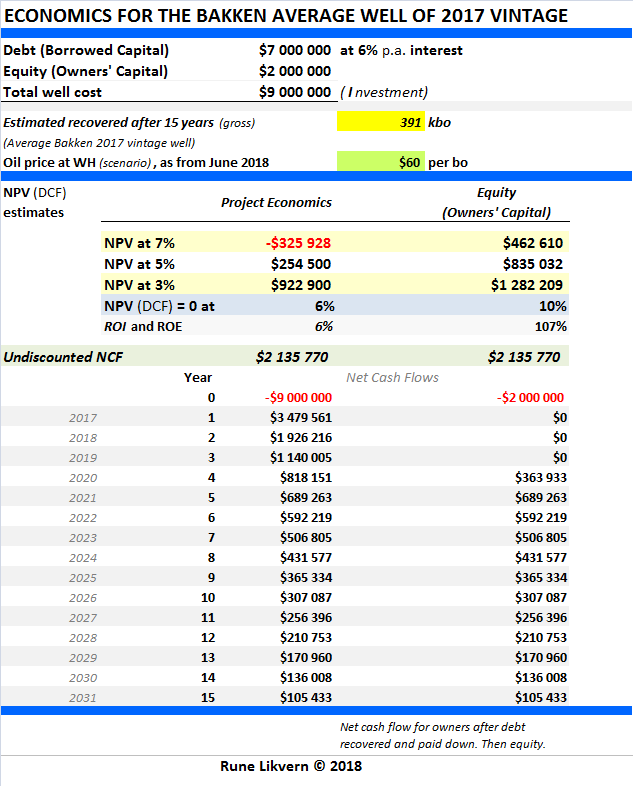
Task: Select the year 4 equity cash flow $363 933
Action: pyautogui.click(x=533, y=477)
